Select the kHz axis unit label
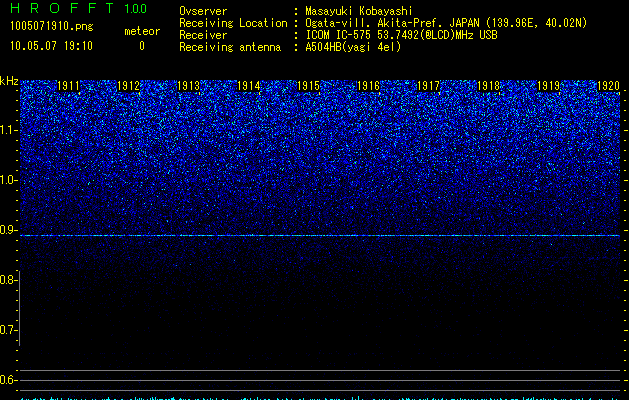Image resolution: width=629 pixels, height=400 pixels. [9, 81]
